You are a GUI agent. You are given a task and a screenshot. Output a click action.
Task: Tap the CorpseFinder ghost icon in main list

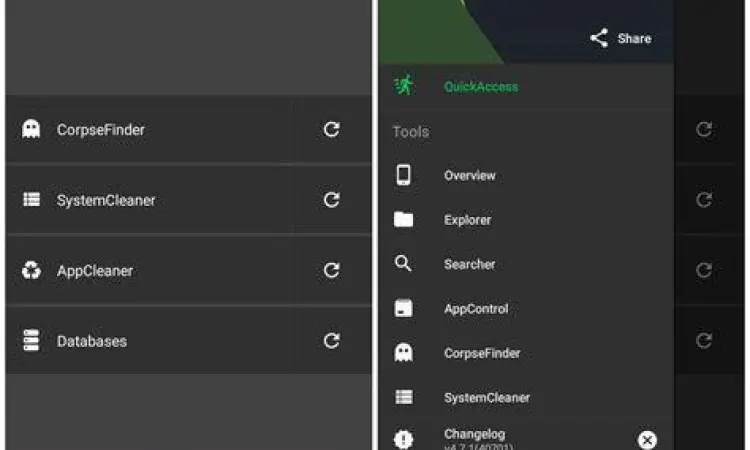coord(31,129)
